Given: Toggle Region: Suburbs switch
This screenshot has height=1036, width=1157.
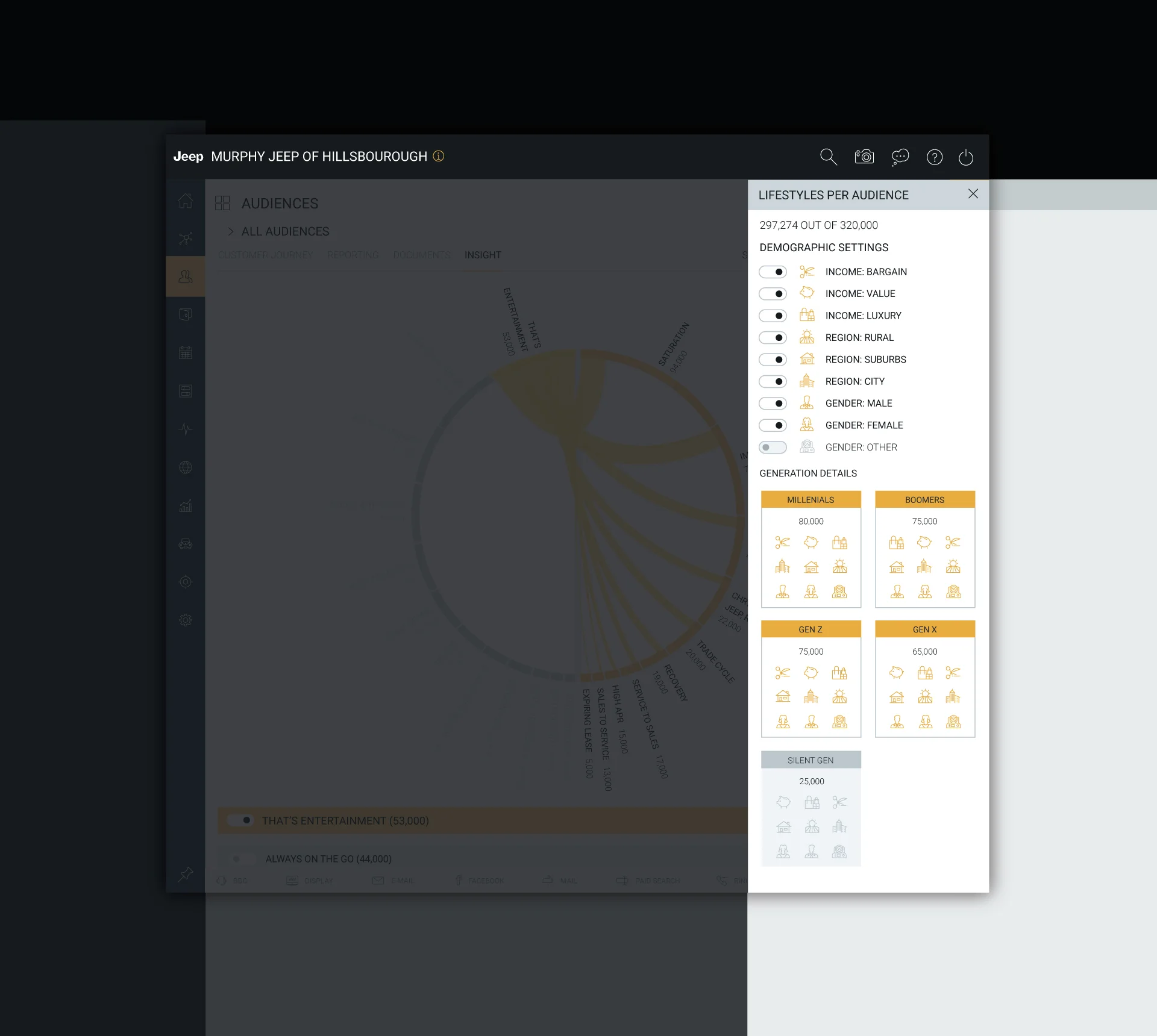Looking at the screenshot, I should 773,360.
